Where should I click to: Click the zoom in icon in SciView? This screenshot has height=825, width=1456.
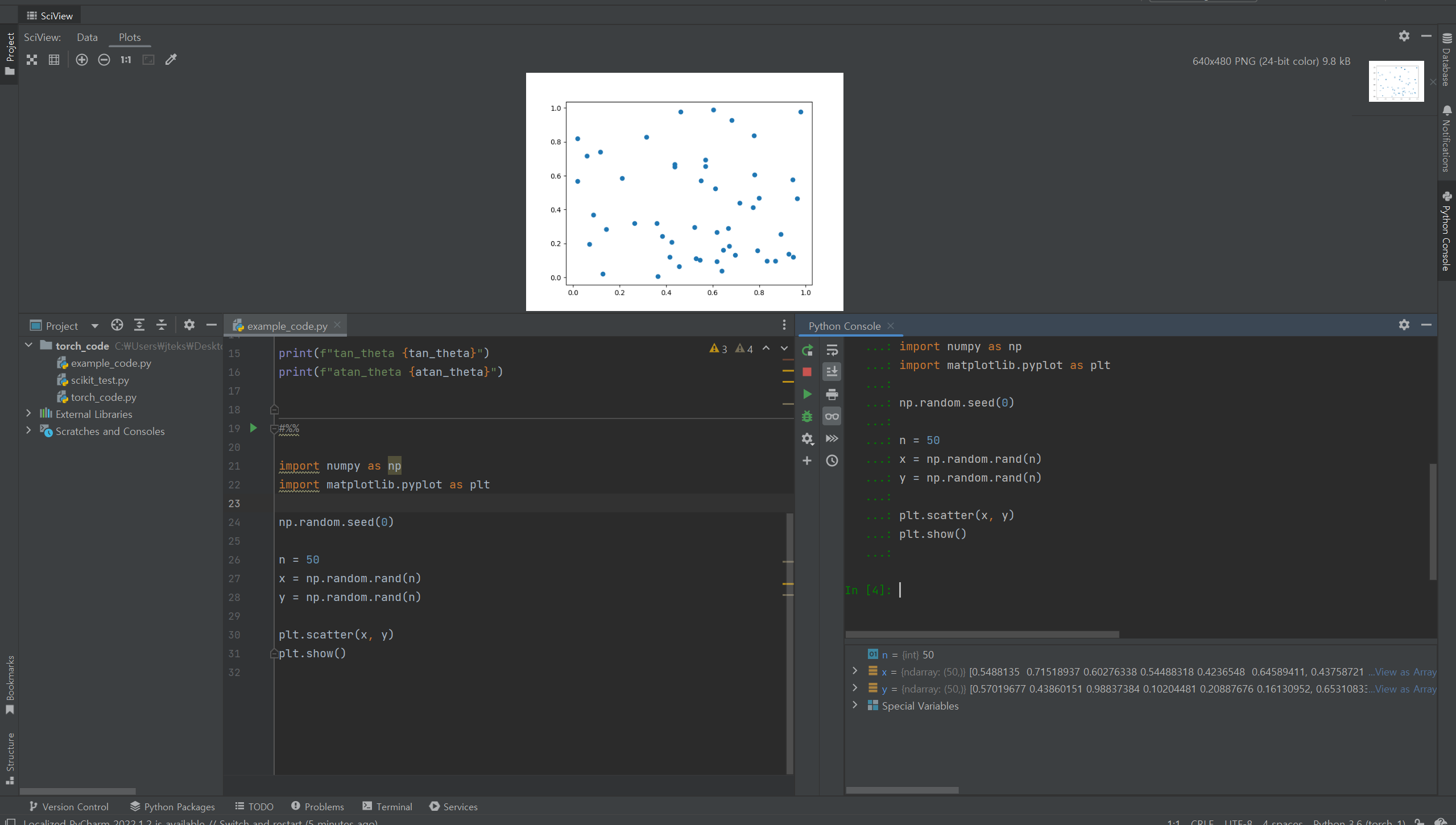point(82,60)
